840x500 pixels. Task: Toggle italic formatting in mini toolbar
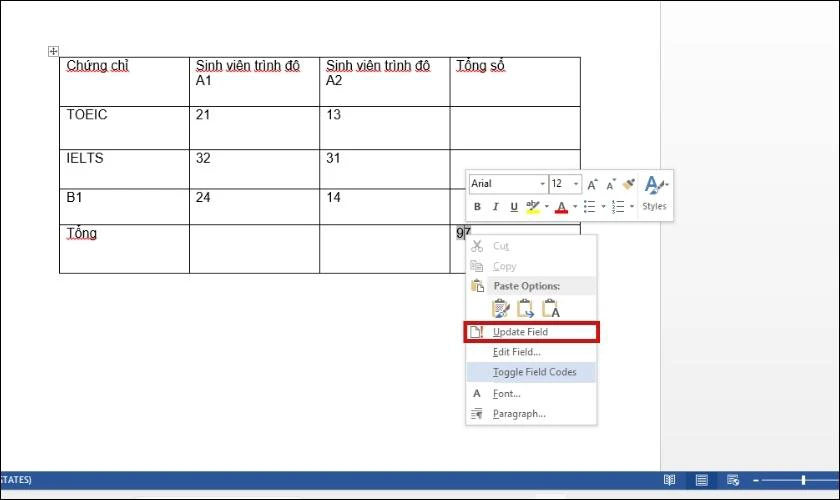click(x=496, y=207)
